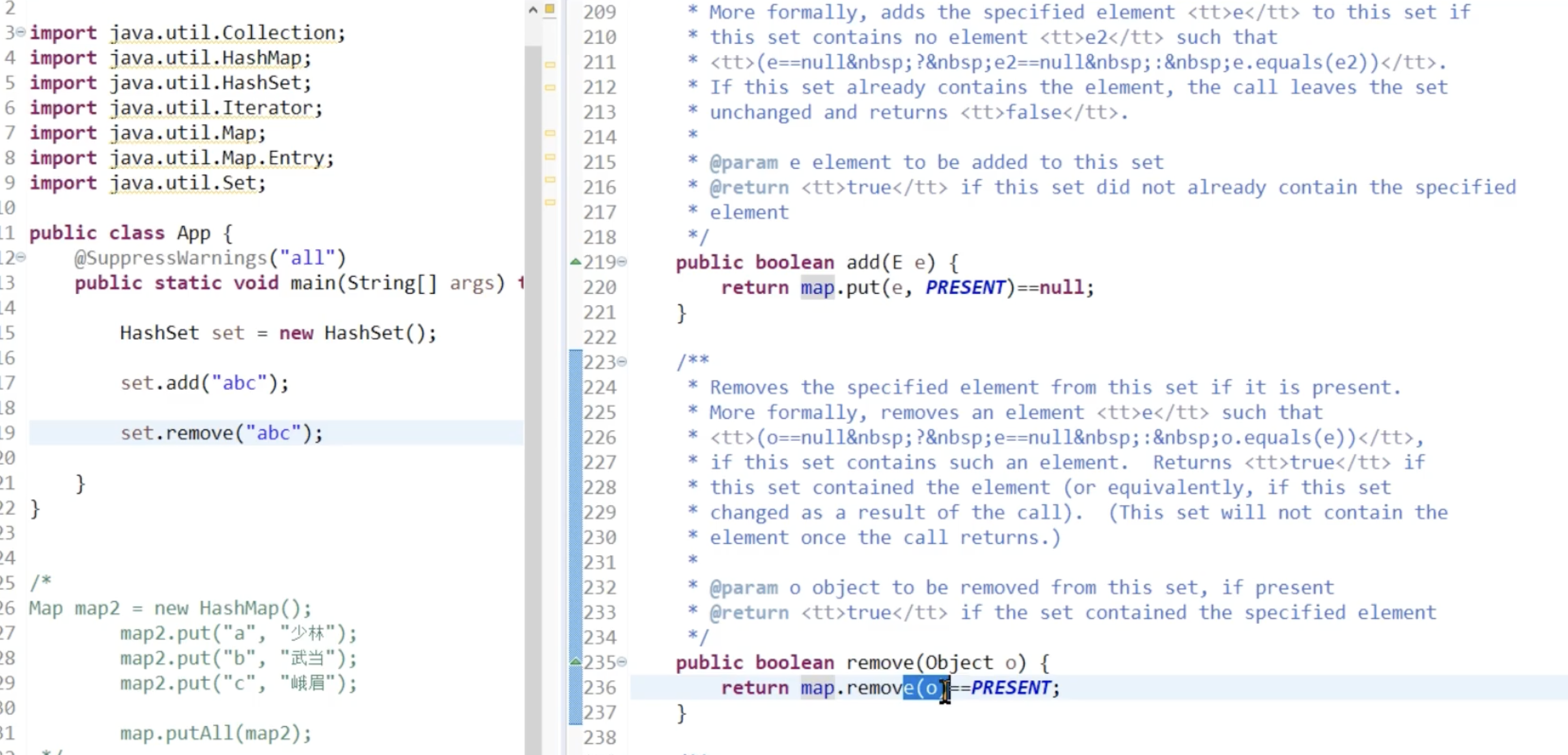Collapse the main method fold at @SuppressWarnings line
This screenshot has width=1568, height=755.
coord(21,257)
